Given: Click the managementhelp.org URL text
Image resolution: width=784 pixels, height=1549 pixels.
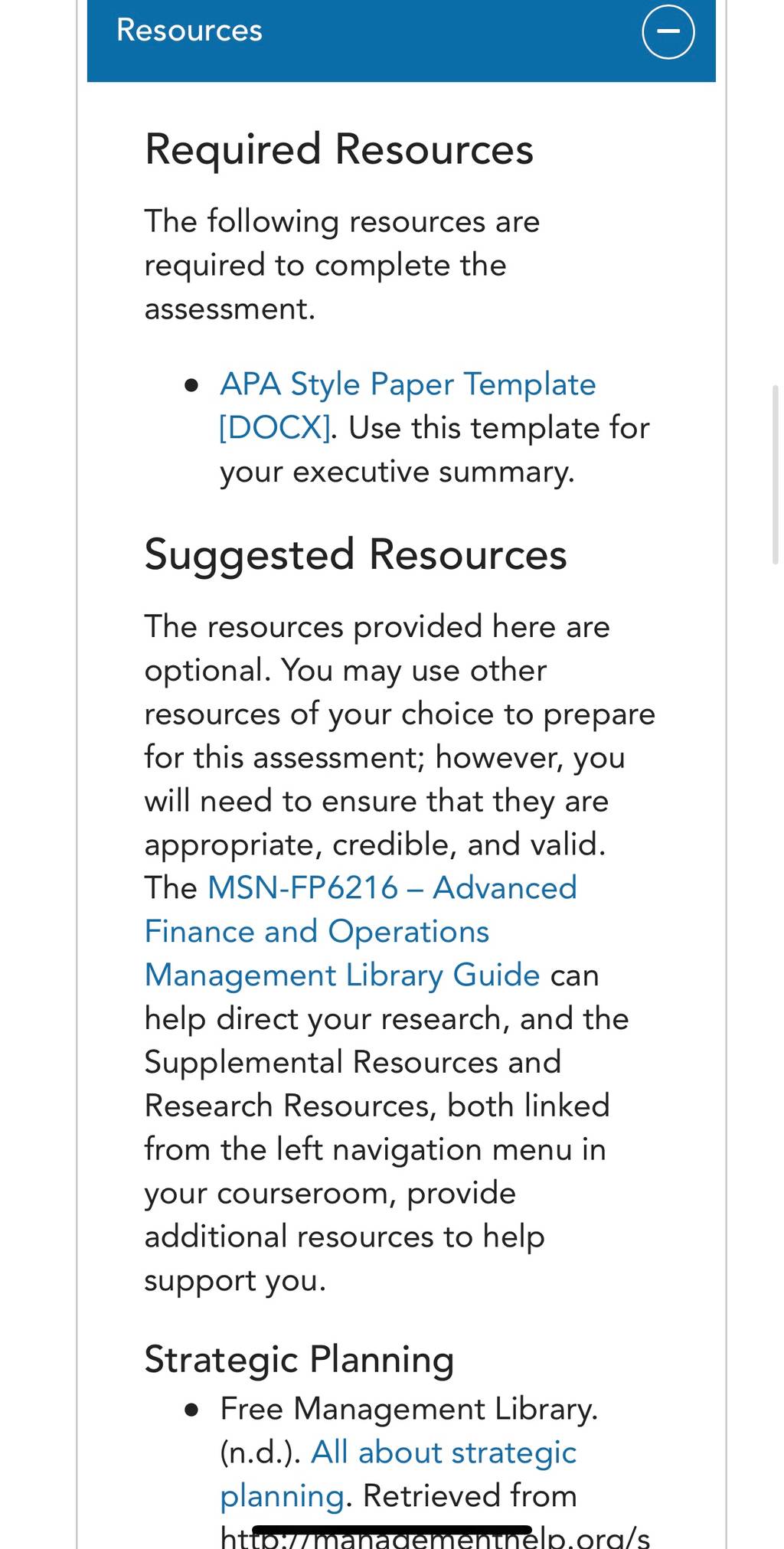Looking at the screenshot, I should (x=435, y=1536).
